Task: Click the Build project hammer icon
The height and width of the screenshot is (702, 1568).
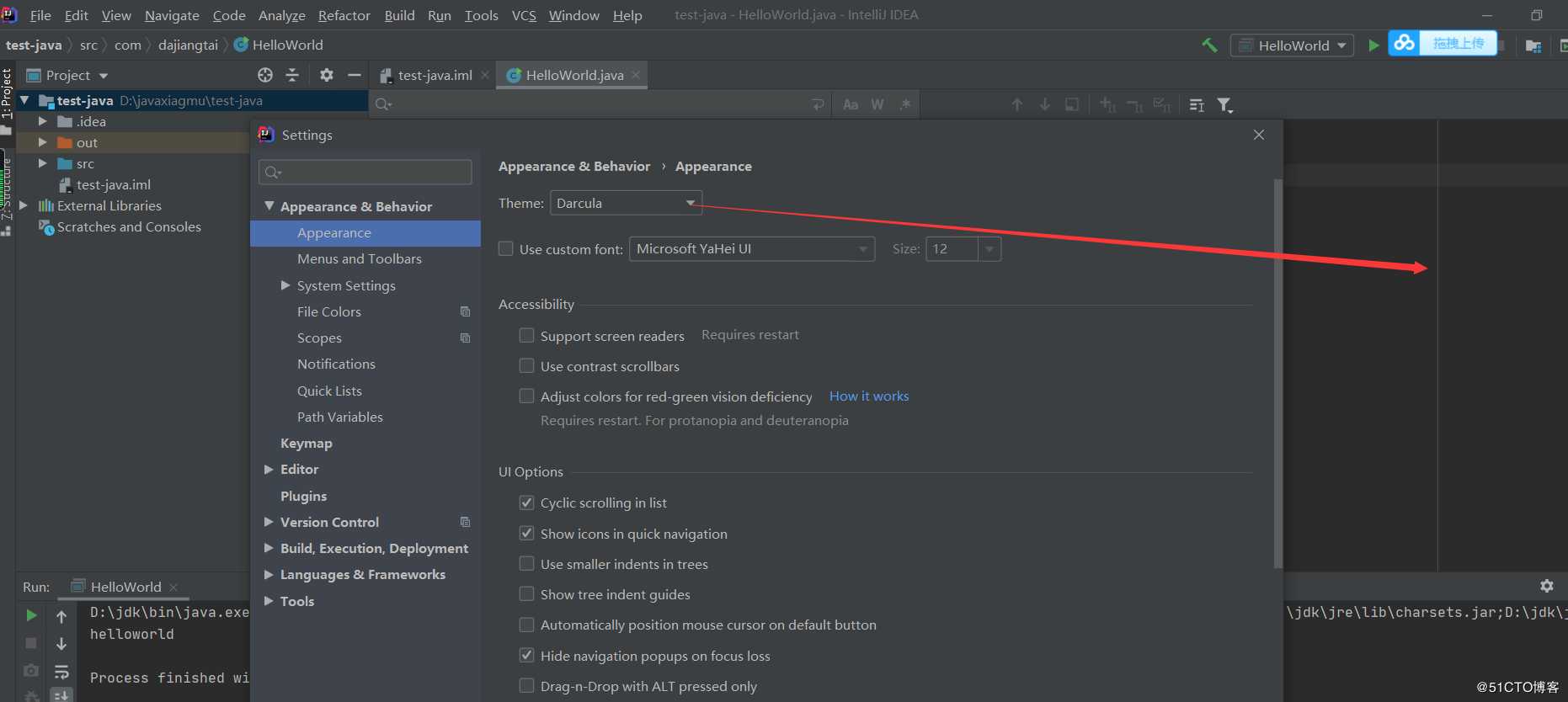Action: 1209,45
